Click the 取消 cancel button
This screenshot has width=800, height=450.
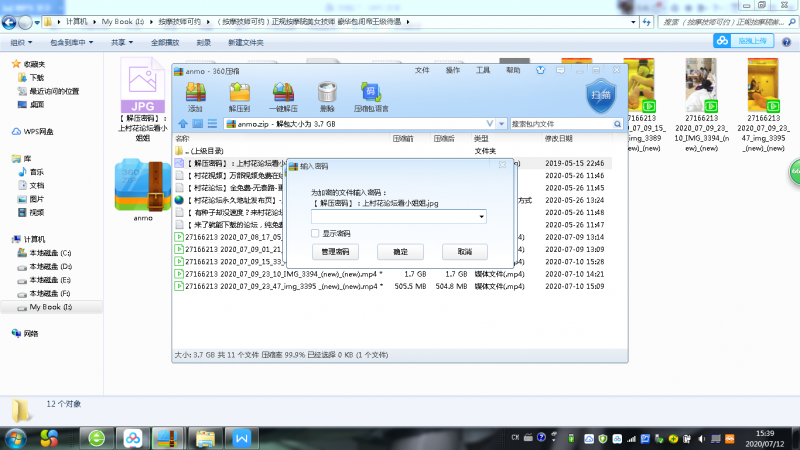[x=463, y=251]
